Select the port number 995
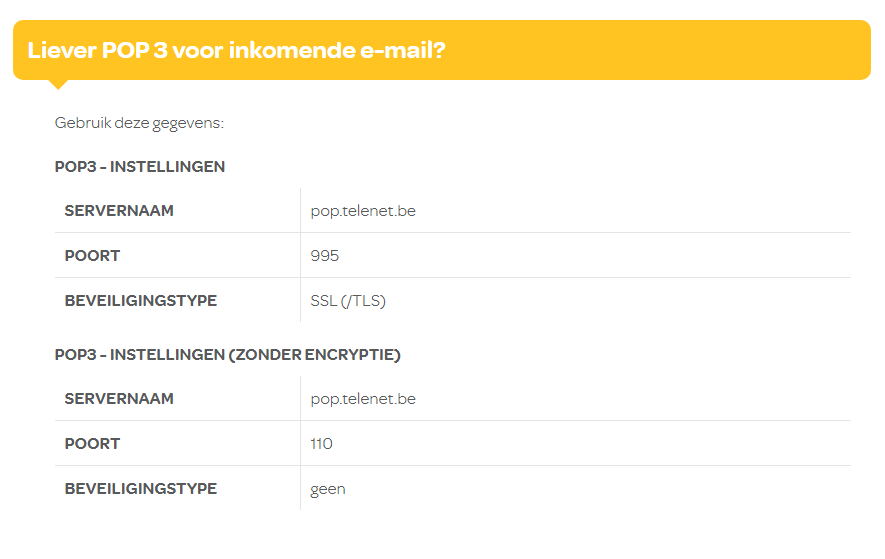 325,256
